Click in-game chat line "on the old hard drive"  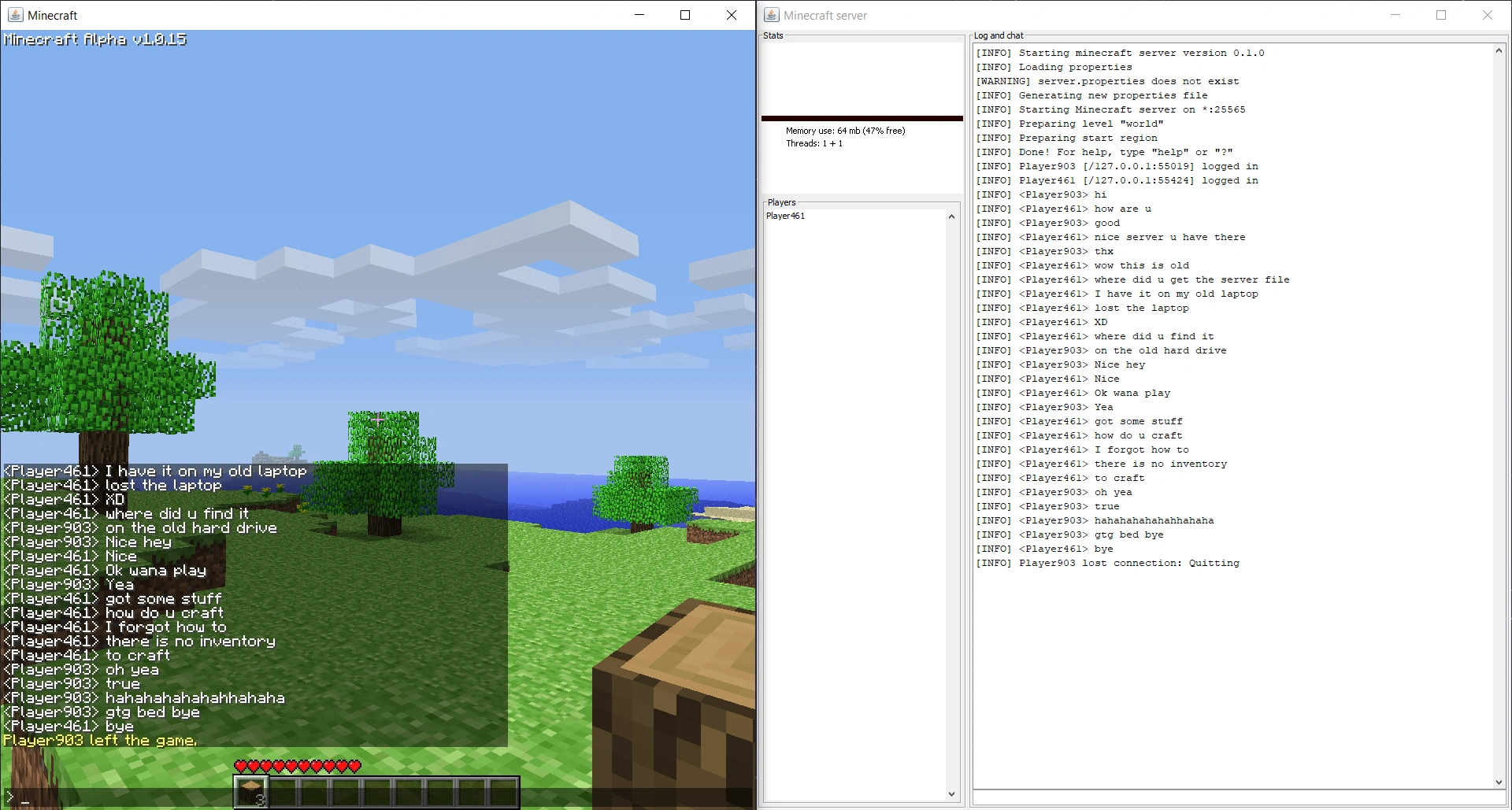tap(140, 527)
